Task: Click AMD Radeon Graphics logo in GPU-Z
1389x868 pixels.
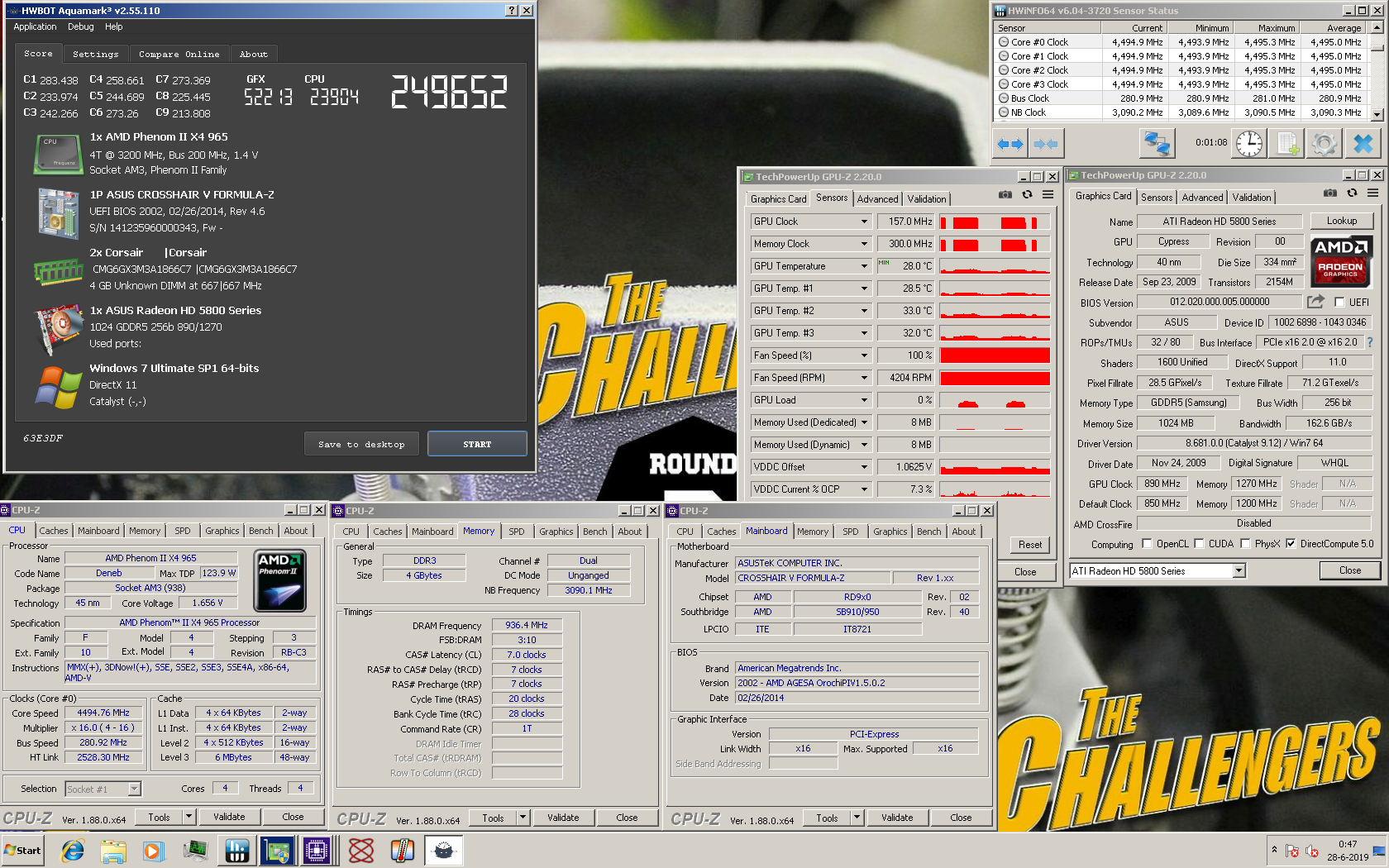Action: coord(1340,261)
